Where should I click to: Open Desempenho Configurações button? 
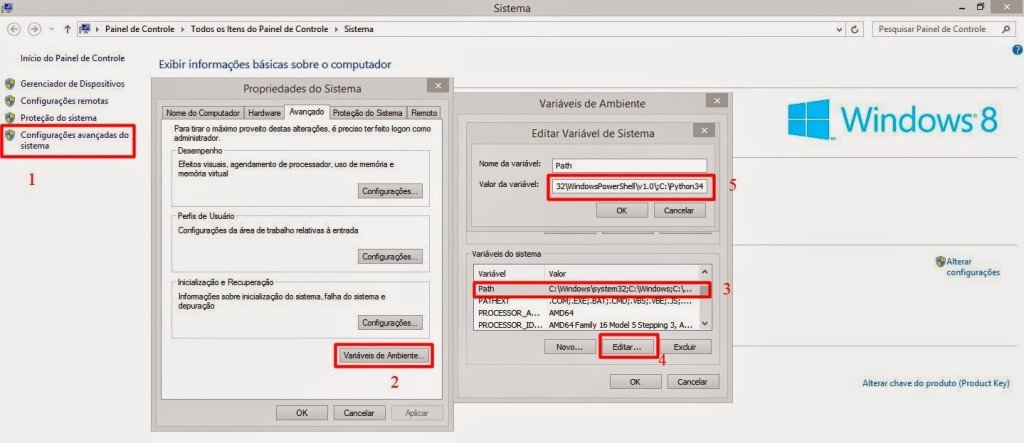(390, 191)
